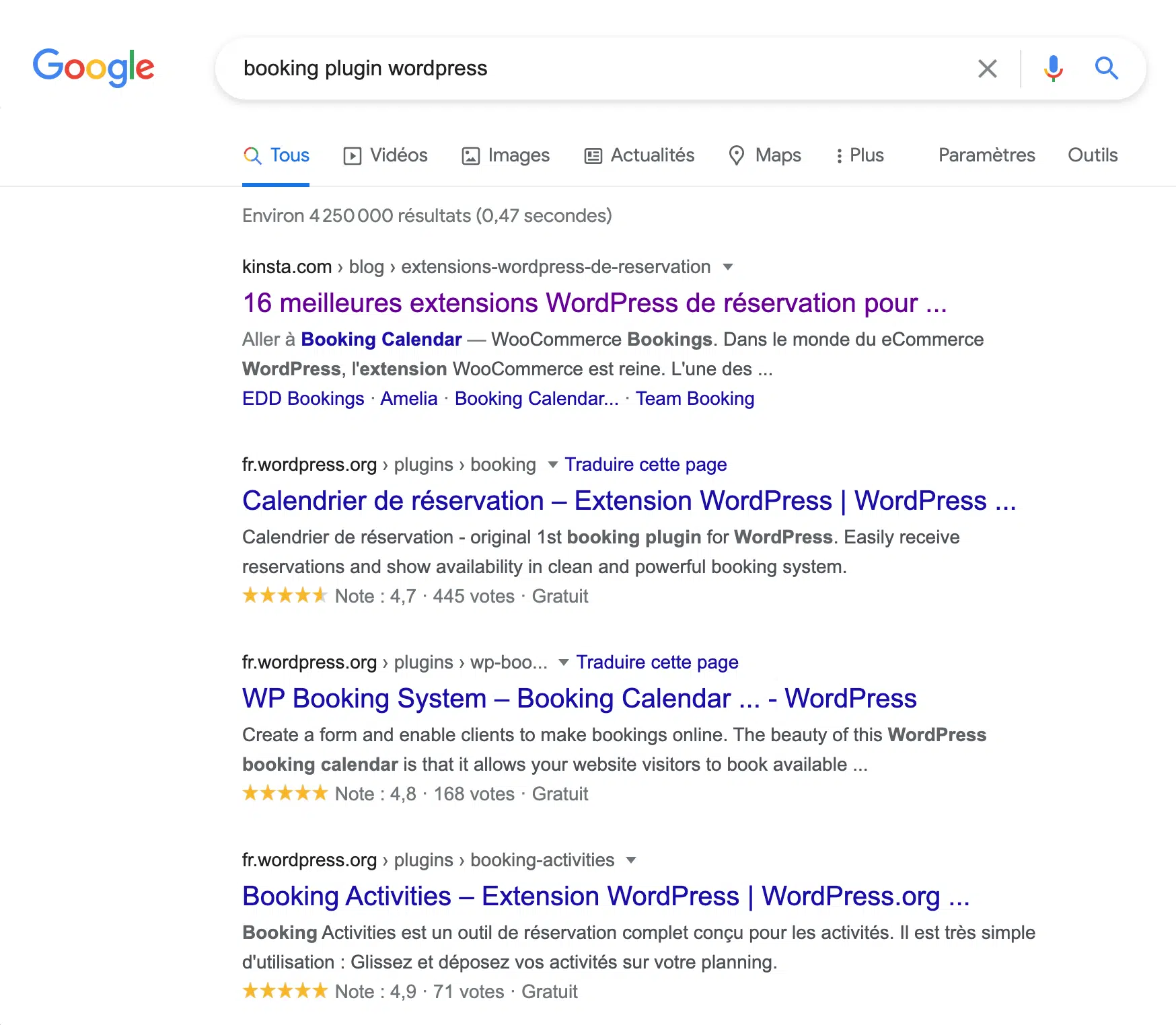
Task: Open the Booking Activities result title
Action: point(605,897)
